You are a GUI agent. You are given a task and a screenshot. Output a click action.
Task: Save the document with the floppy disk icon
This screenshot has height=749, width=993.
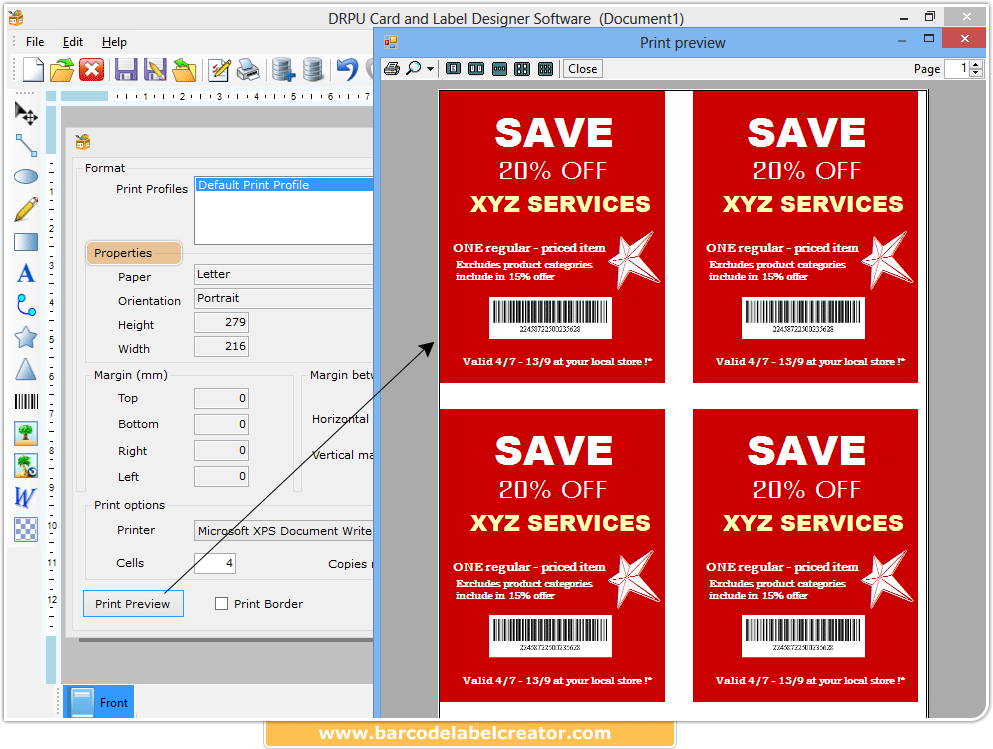126,68
